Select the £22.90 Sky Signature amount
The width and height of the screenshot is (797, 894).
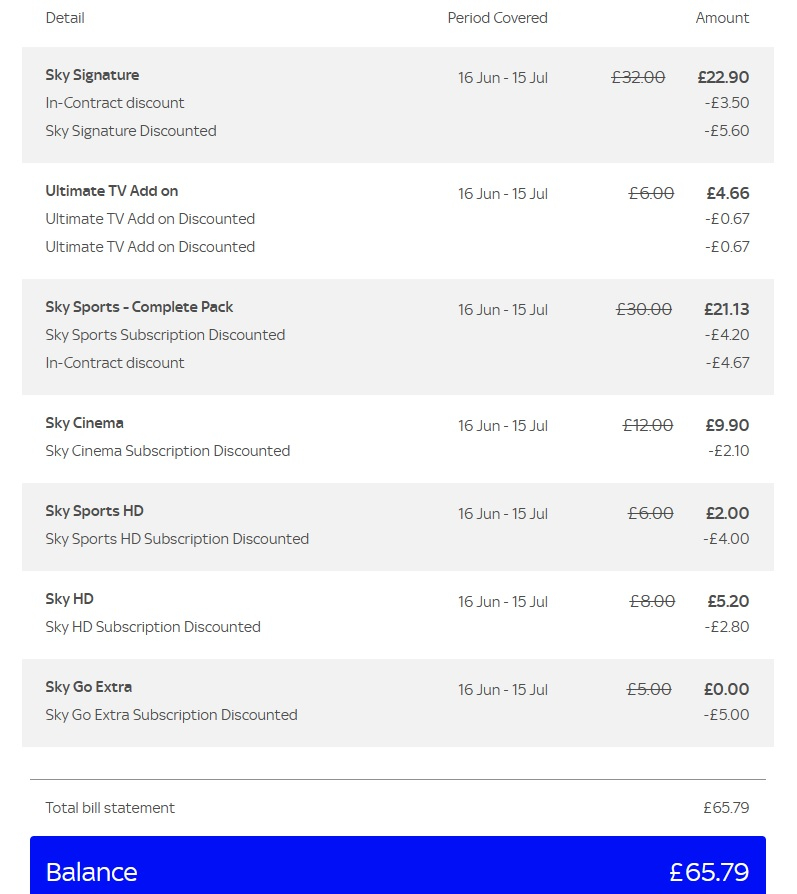[x=723, y=78]
